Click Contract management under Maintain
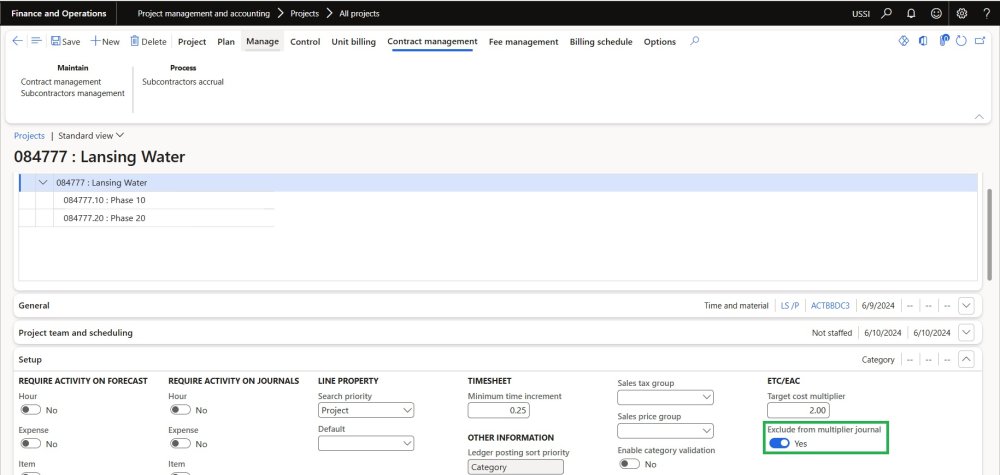 61,82
